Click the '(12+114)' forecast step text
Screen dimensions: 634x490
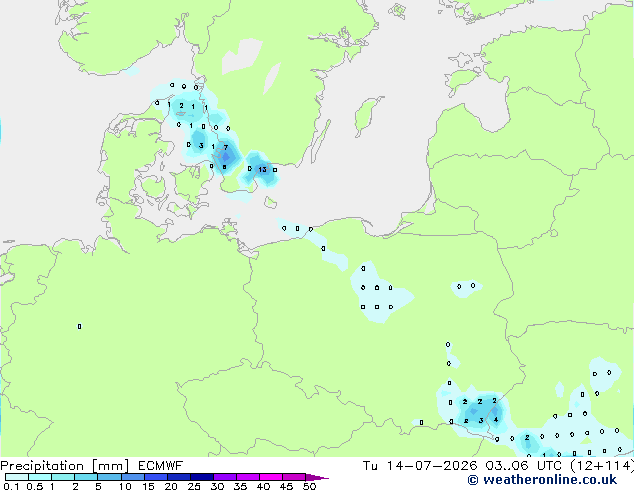(x=602, y=466)
